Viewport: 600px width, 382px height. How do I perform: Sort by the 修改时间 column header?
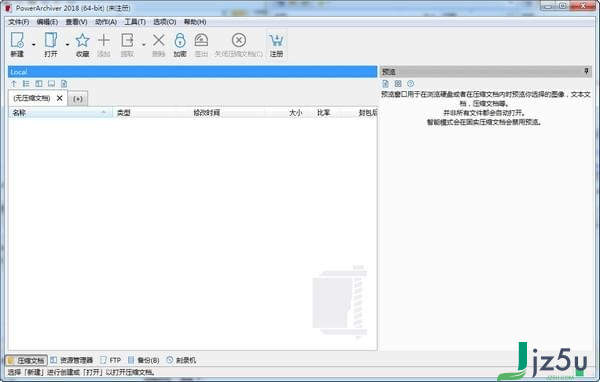227,113
